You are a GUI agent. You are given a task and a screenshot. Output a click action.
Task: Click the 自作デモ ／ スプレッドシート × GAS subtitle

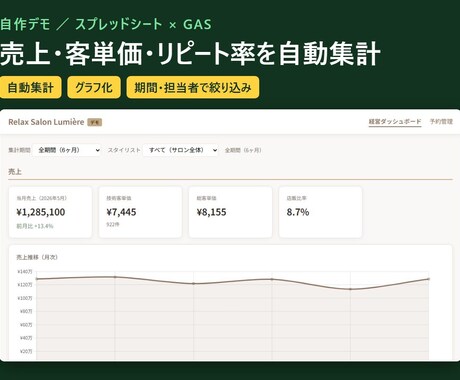pos(106,24)
